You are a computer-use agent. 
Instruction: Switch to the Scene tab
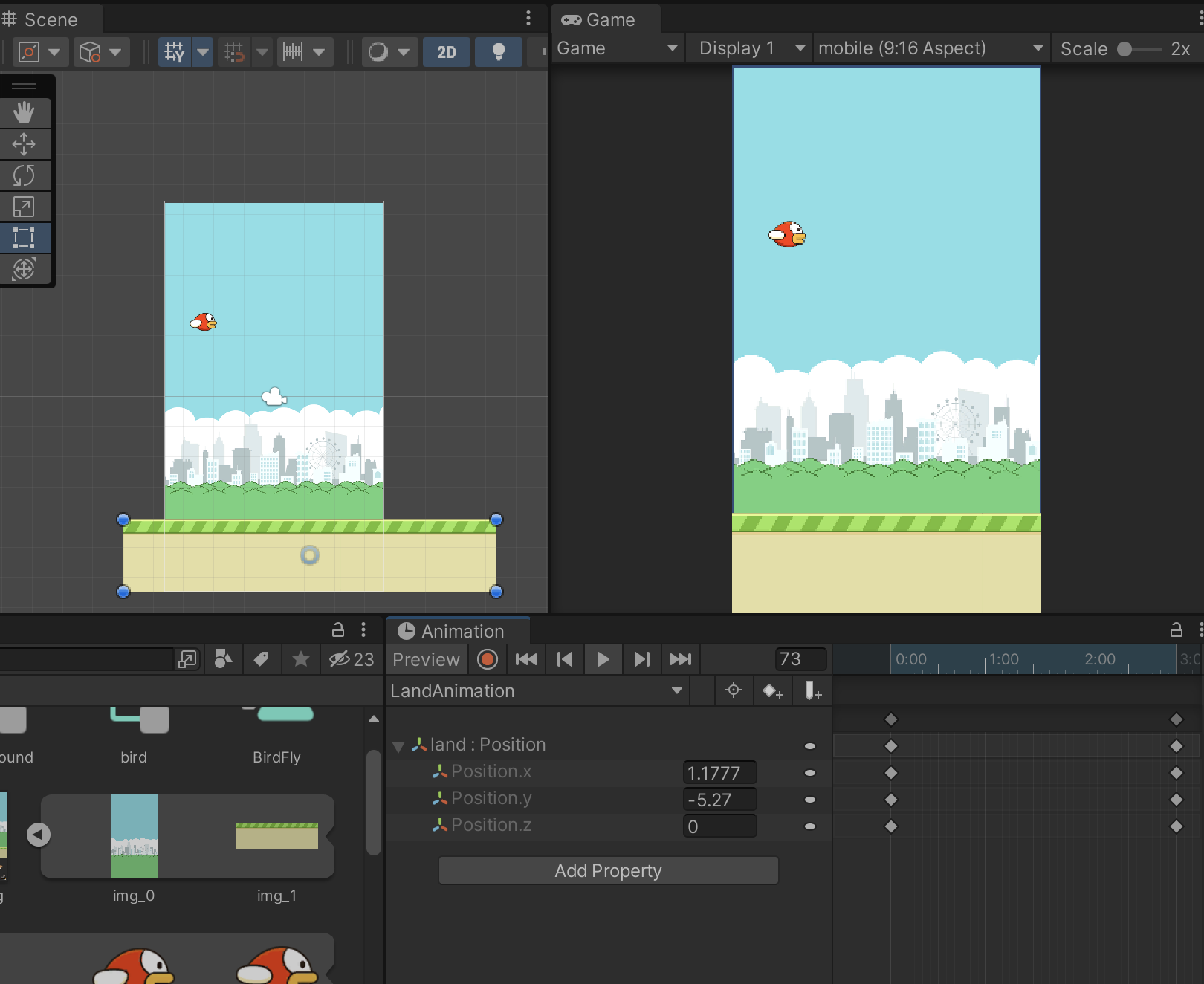(x=50, y=19)
